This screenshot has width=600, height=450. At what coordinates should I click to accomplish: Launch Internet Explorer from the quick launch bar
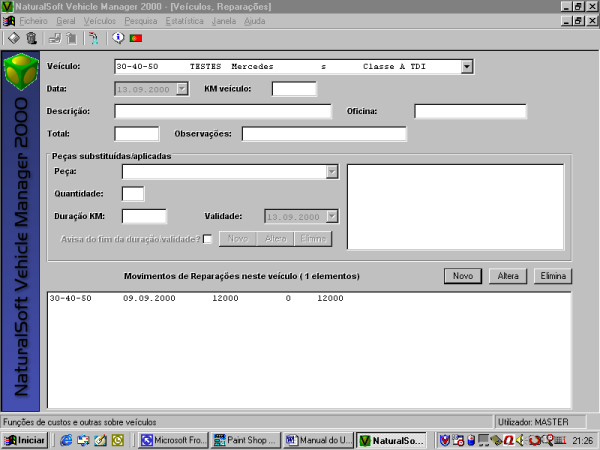pyautogui.click(x=66, y=440)
